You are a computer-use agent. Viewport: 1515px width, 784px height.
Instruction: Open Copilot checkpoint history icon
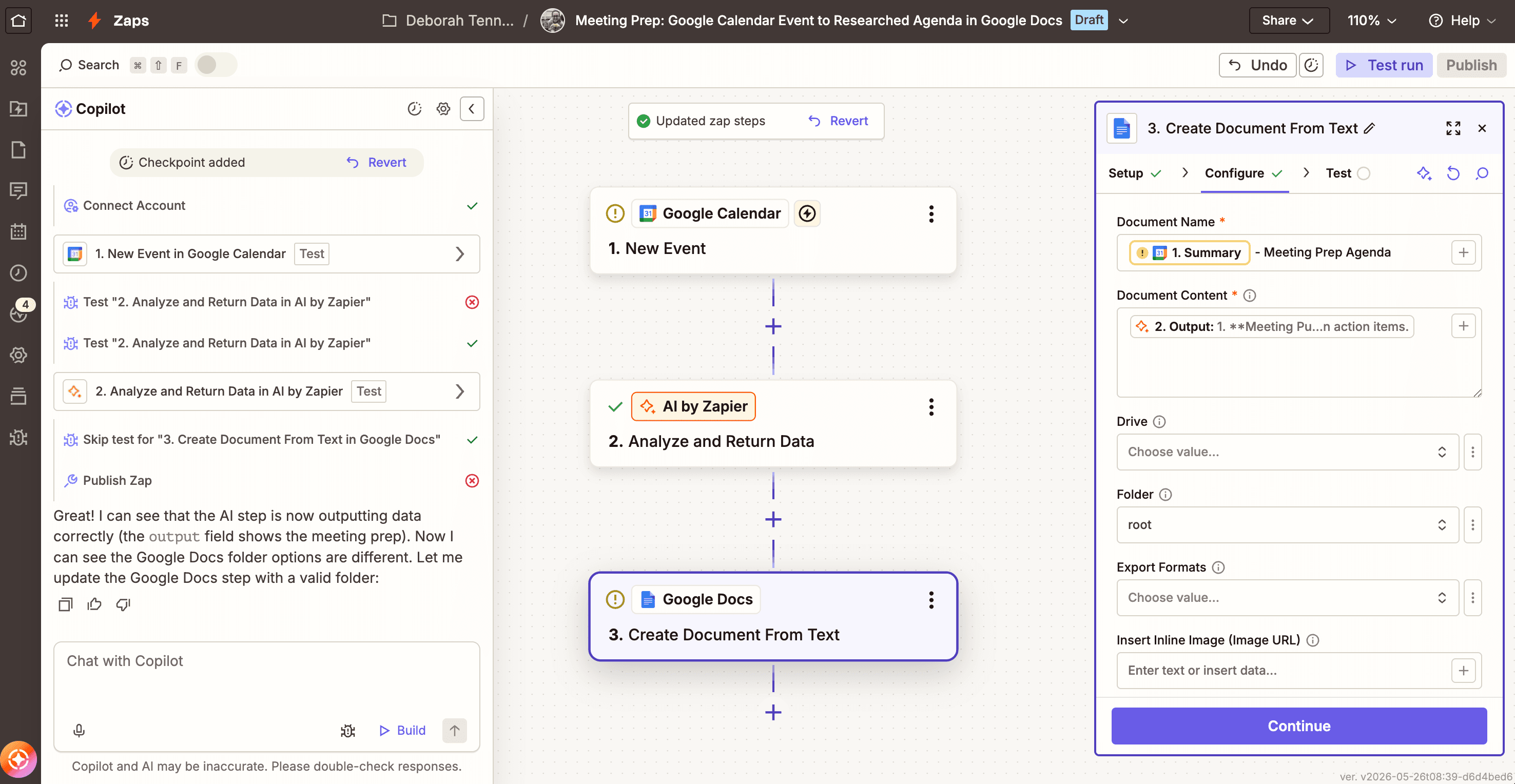pos(414,109)
